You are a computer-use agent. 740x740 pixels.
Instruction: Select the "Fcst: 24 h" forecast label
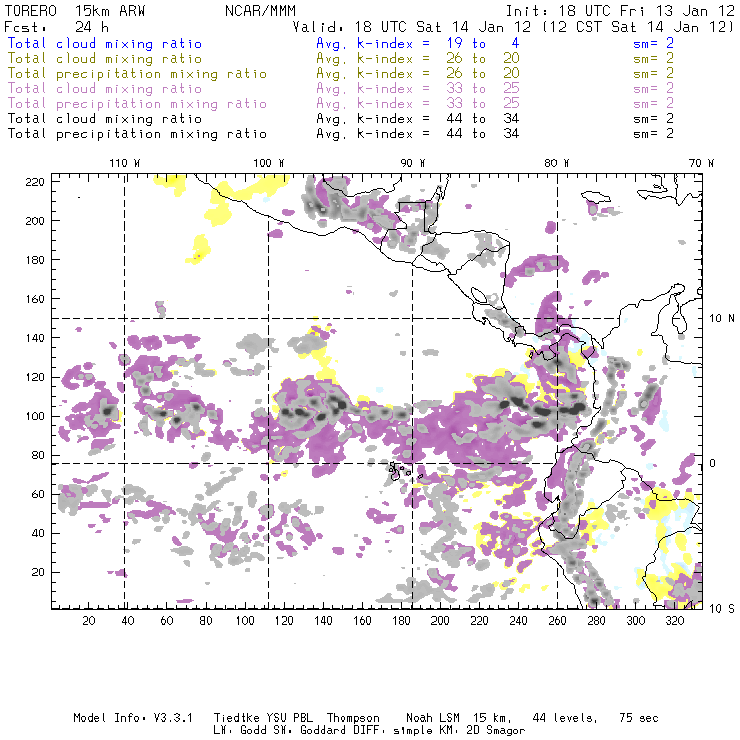pos(57,27)
